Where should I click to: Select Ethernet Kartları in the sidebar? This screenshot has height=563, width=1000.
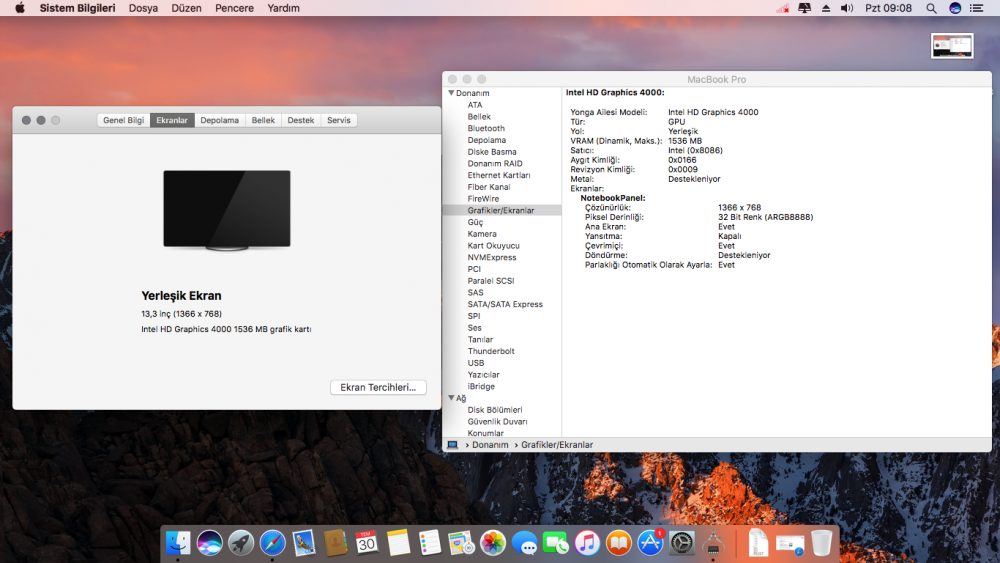point(499,175)
